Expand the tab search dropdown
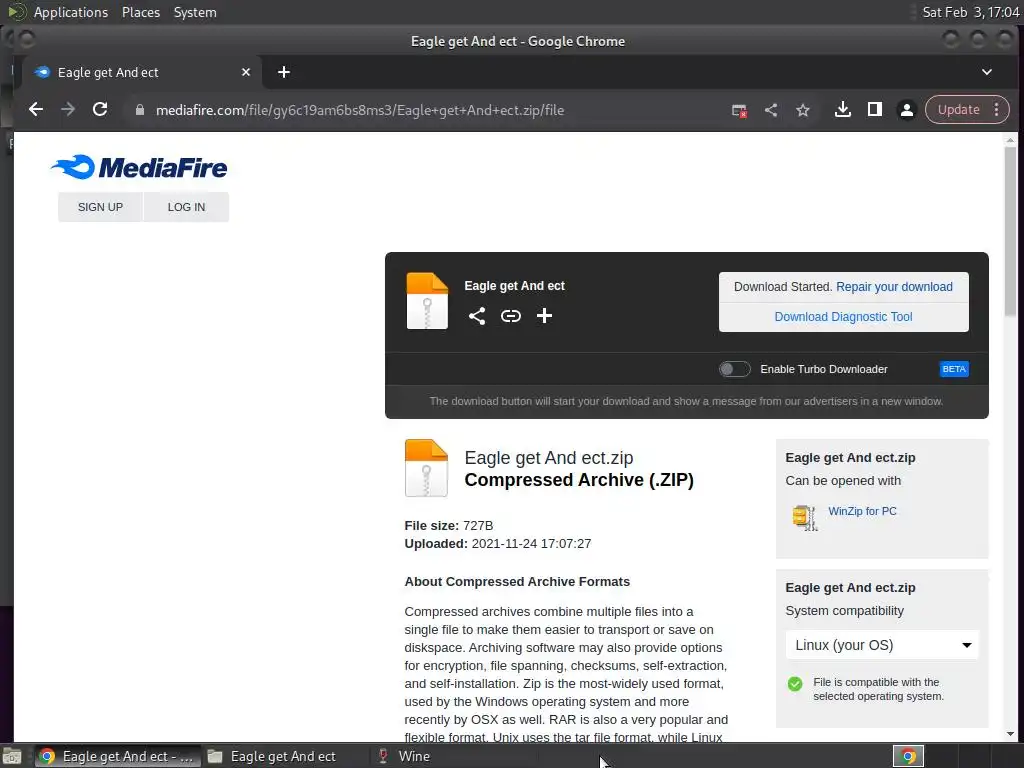Screen dimensions: 1024x768 pyautogui.click(x=987, y=72)
